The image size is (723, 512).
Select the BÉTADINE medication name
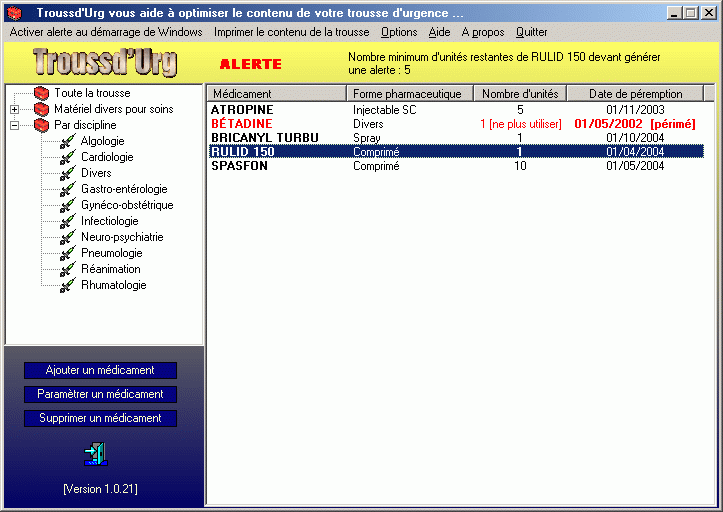(242, 124)
